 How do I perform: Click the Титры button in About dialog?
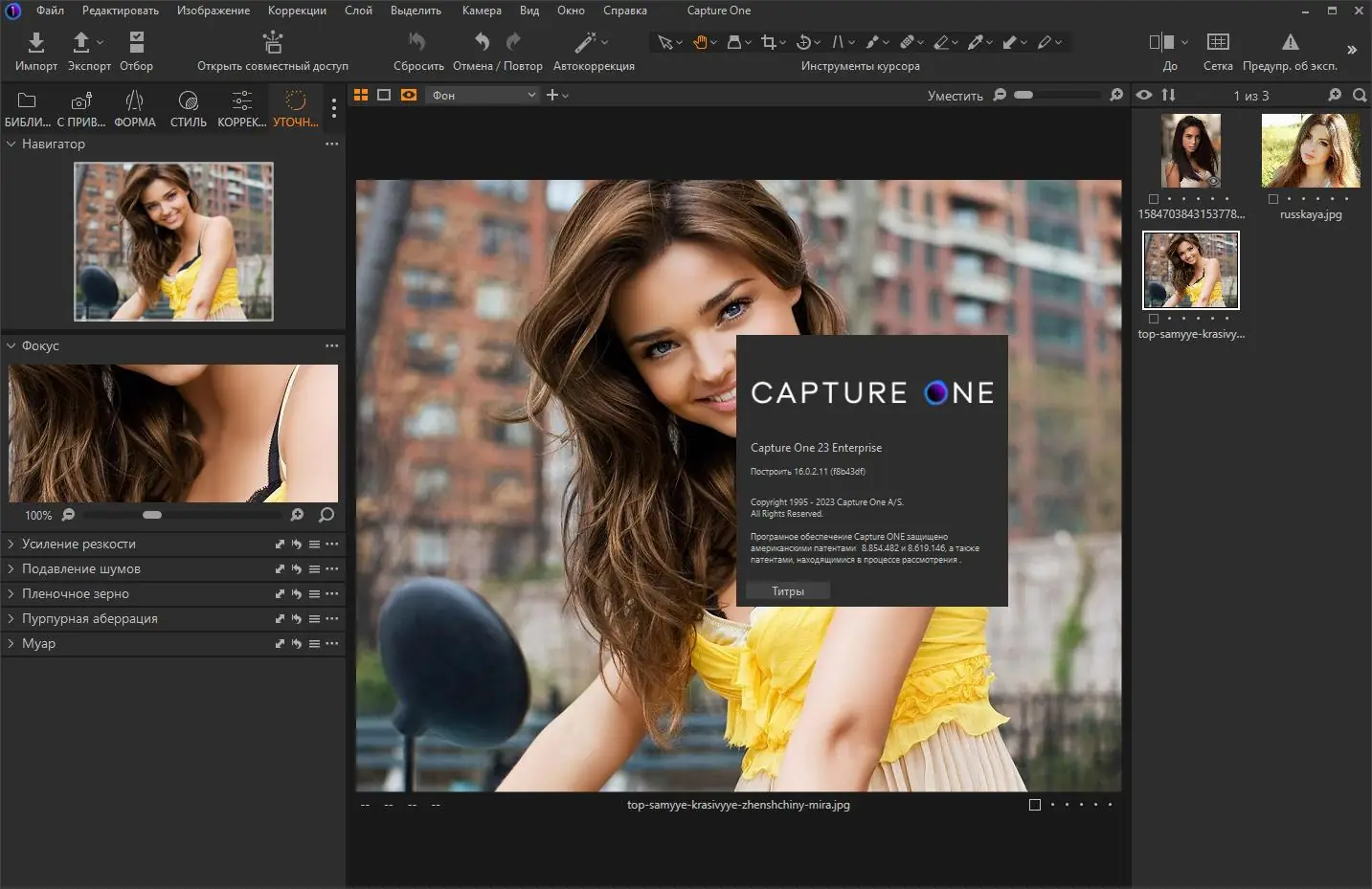788,591
